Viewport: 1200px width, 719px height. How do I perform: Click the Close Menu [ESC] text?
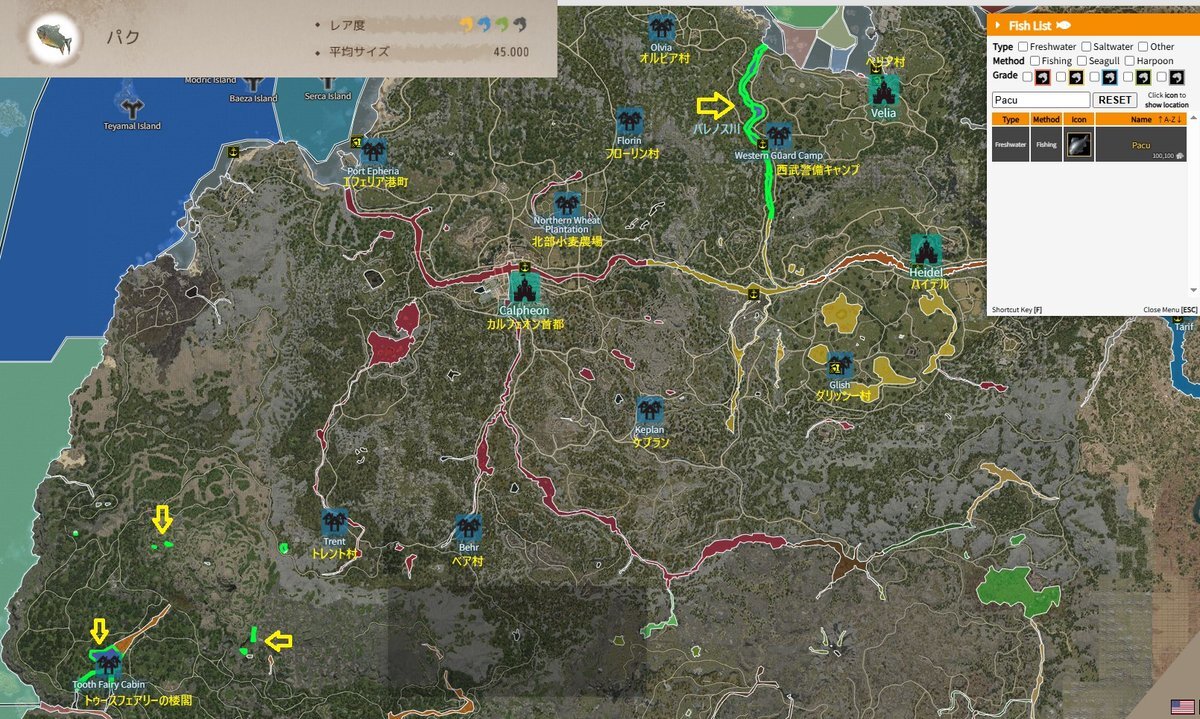click(1169, 310)
